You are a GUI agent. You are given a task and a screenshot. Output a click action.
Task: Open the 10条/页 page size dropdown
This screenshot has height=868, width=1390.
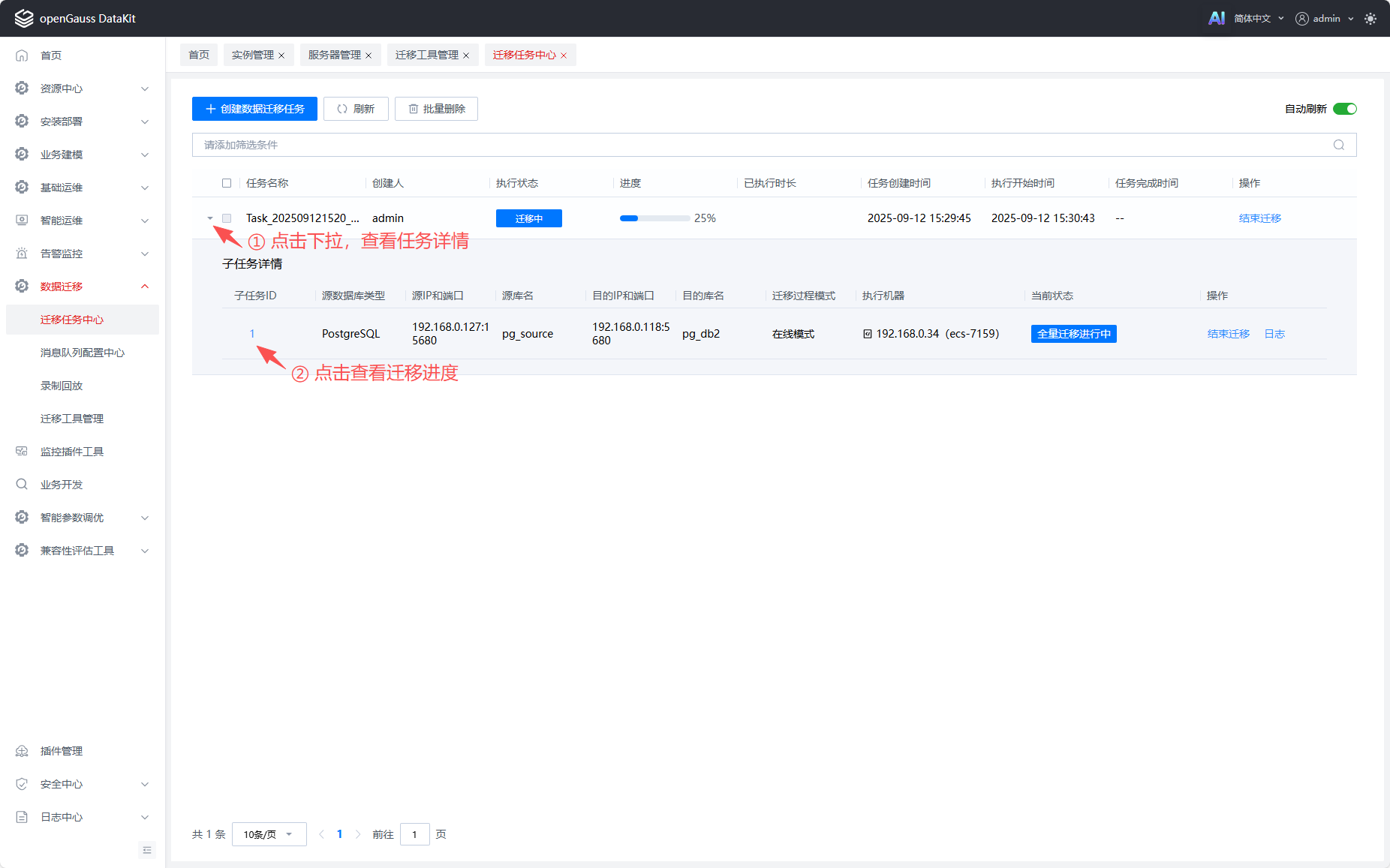point(269,834)
